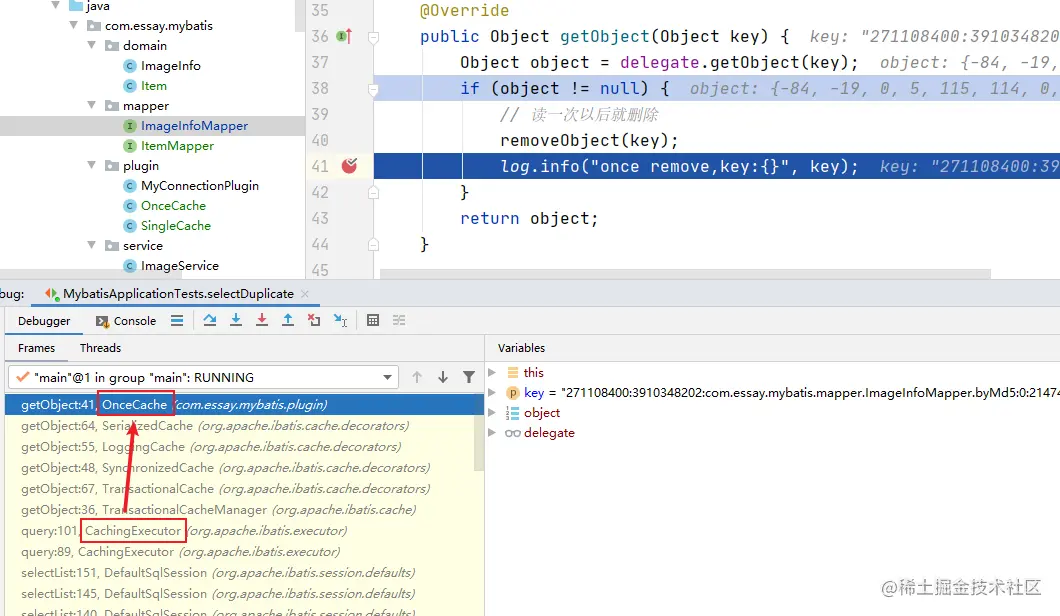Viewport: 1060px width, 616px height.
Task: Click the console layout lines icon after Console
Action: coord(177,320)
